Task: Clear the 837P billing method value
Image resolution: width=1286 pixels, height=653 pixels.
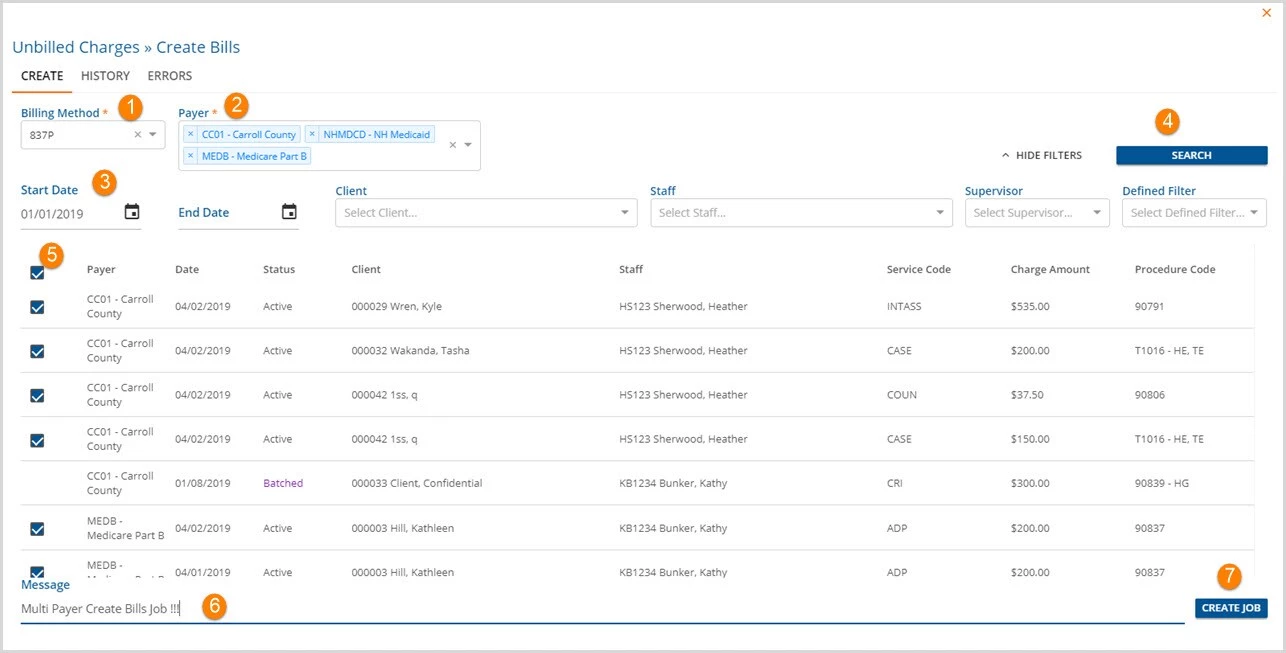Action: [138, 134]
